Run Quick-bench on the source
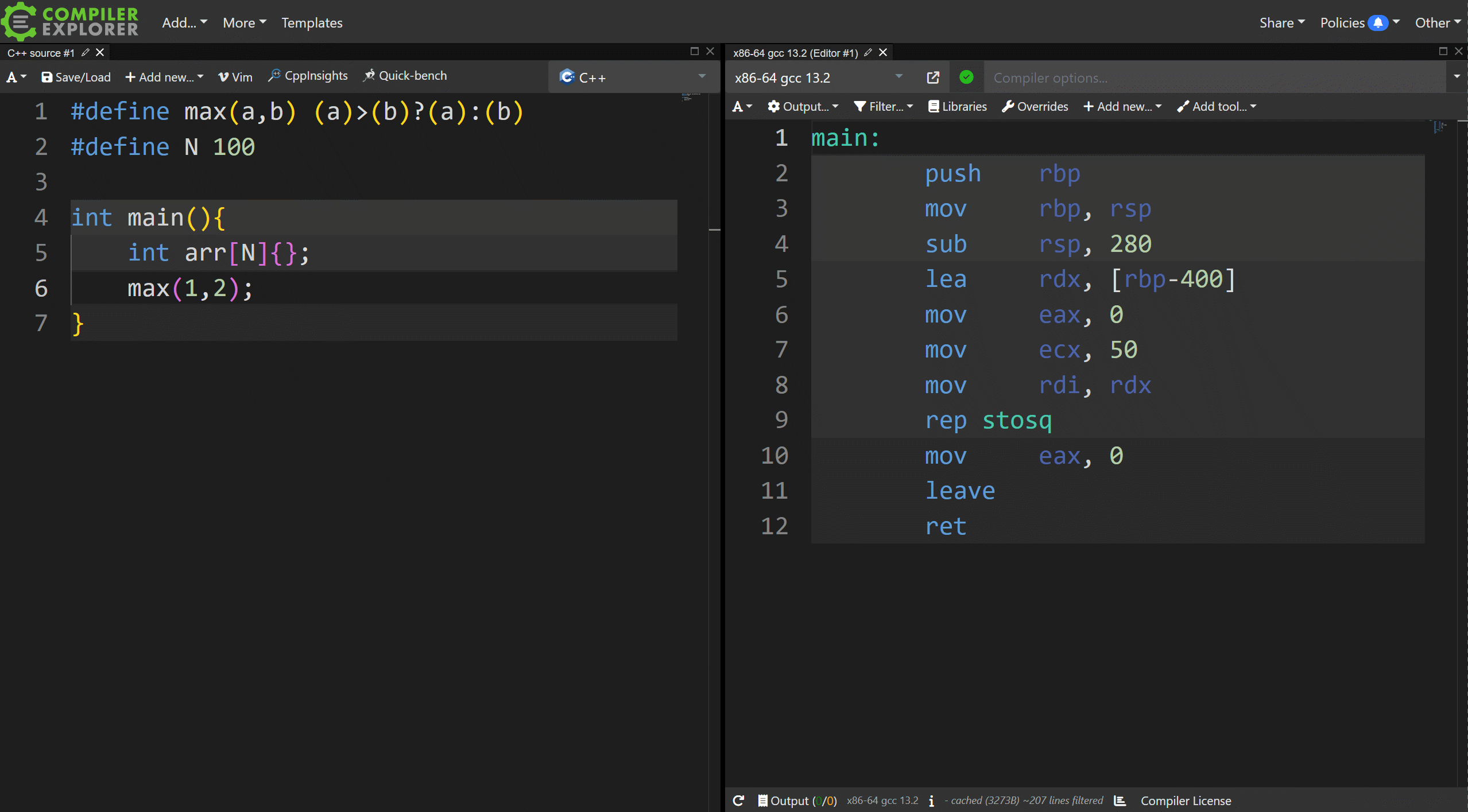Viewport: 1468px width, 812px height. click(405, 75)
